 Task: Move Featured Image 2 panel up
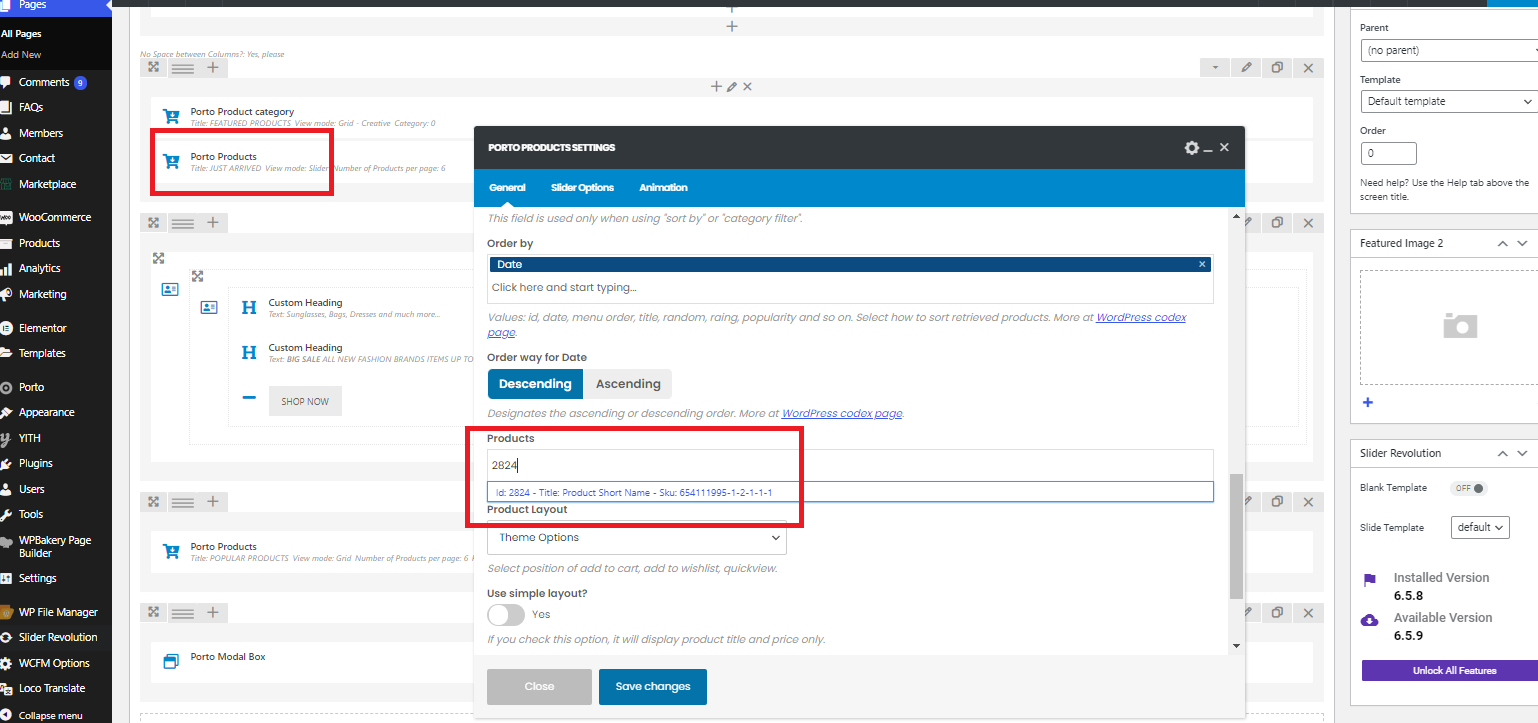click(x=1502, y=243)
